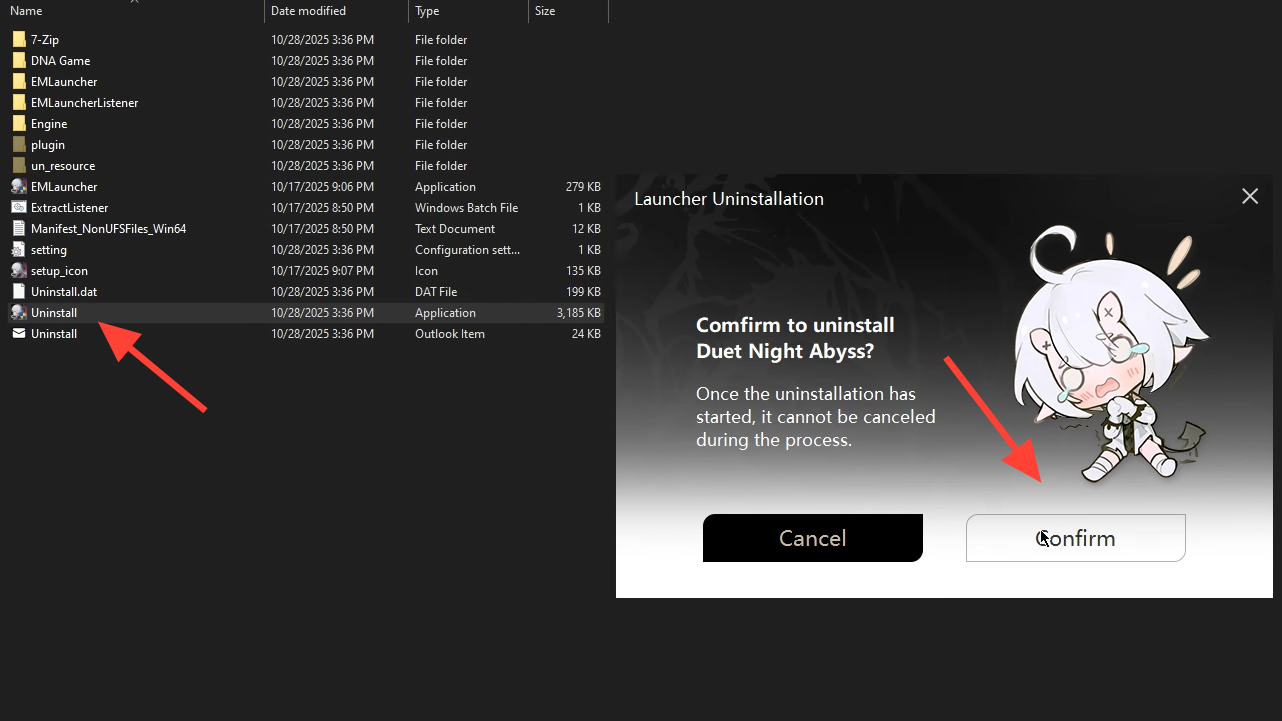
Task: Select the 7-Zip folder icon
Action: click(18, 40)
